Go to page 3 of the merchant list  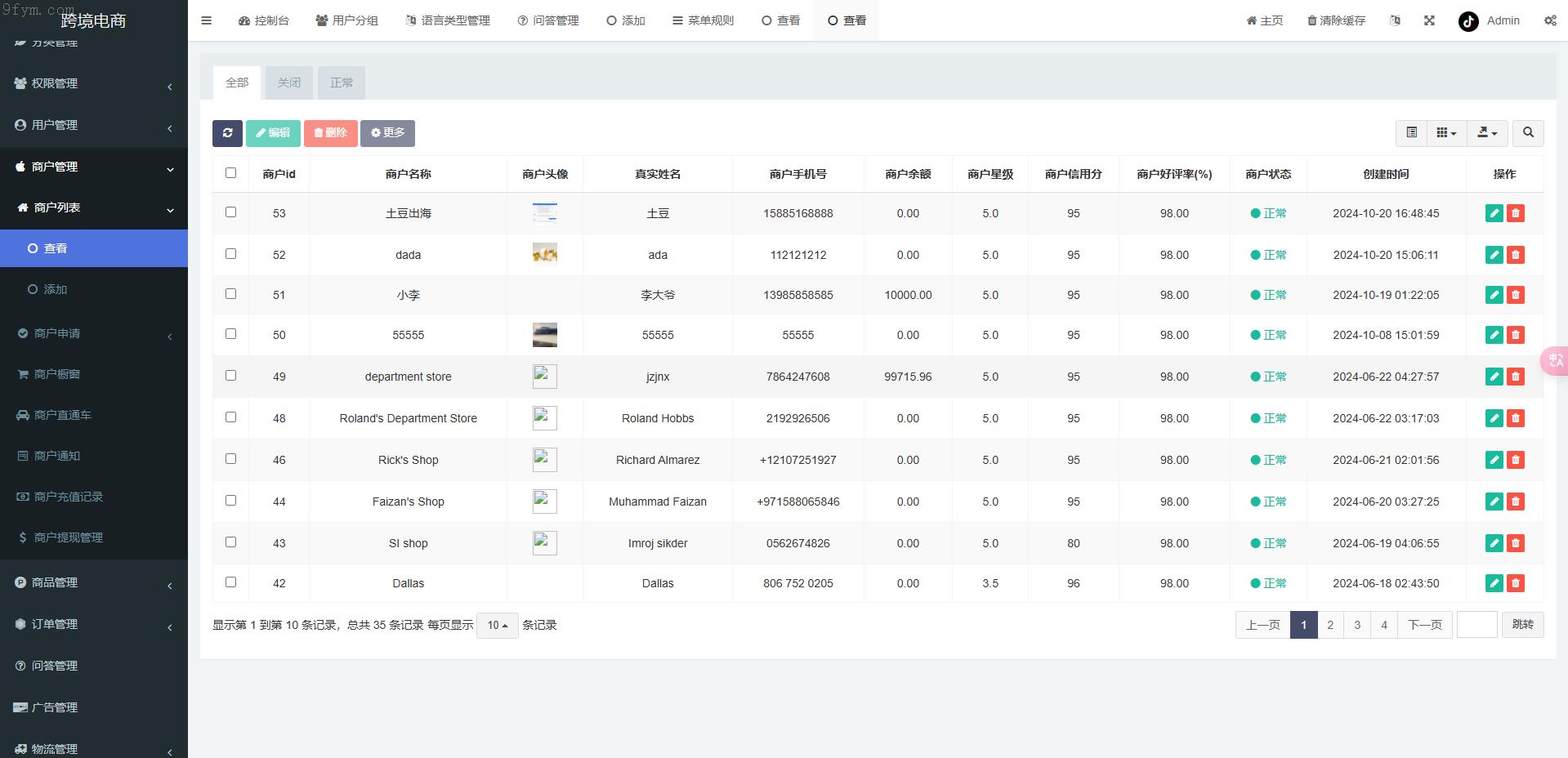(x=1357, y=625)
